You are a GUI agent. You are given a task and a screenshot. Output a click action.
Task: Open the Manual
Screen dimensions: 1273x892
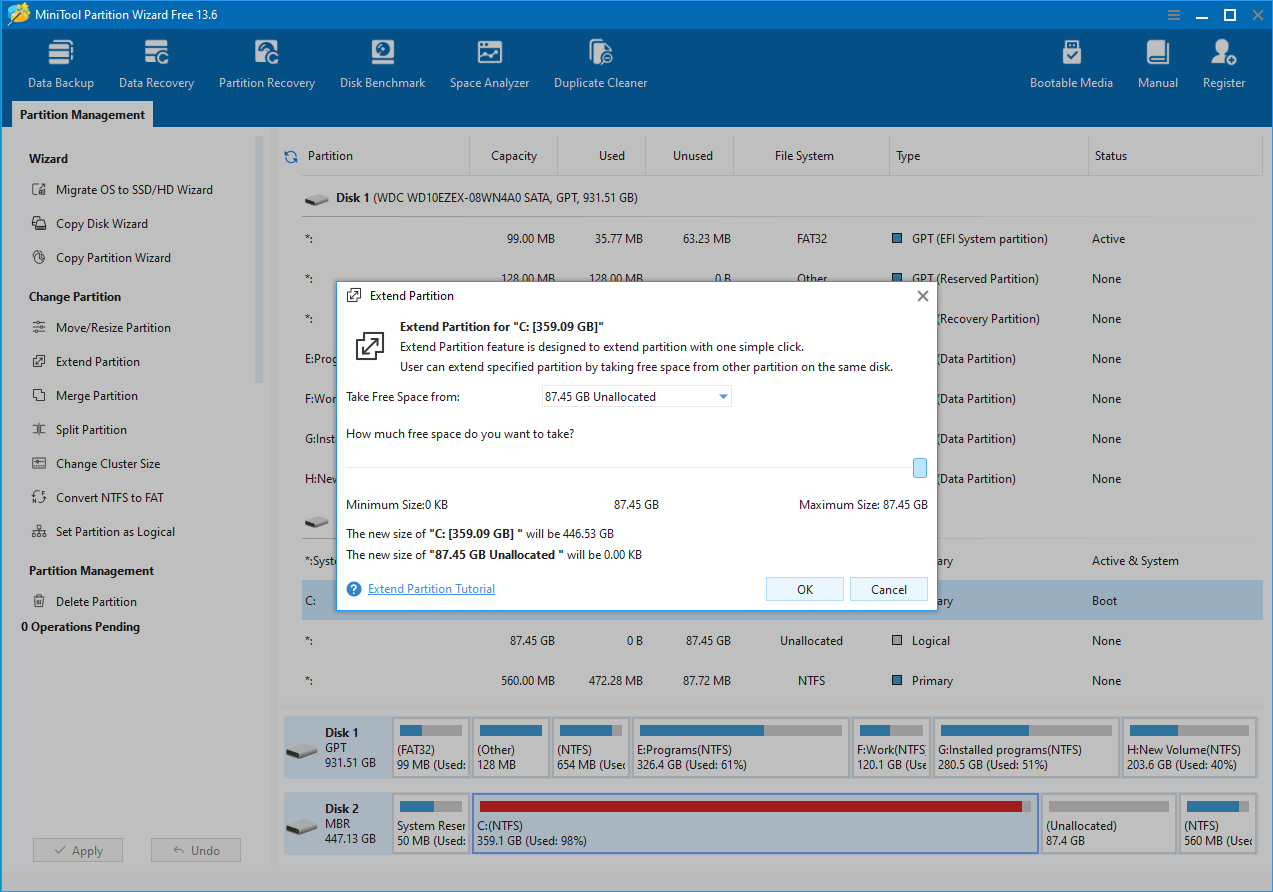click(1158, 65)
